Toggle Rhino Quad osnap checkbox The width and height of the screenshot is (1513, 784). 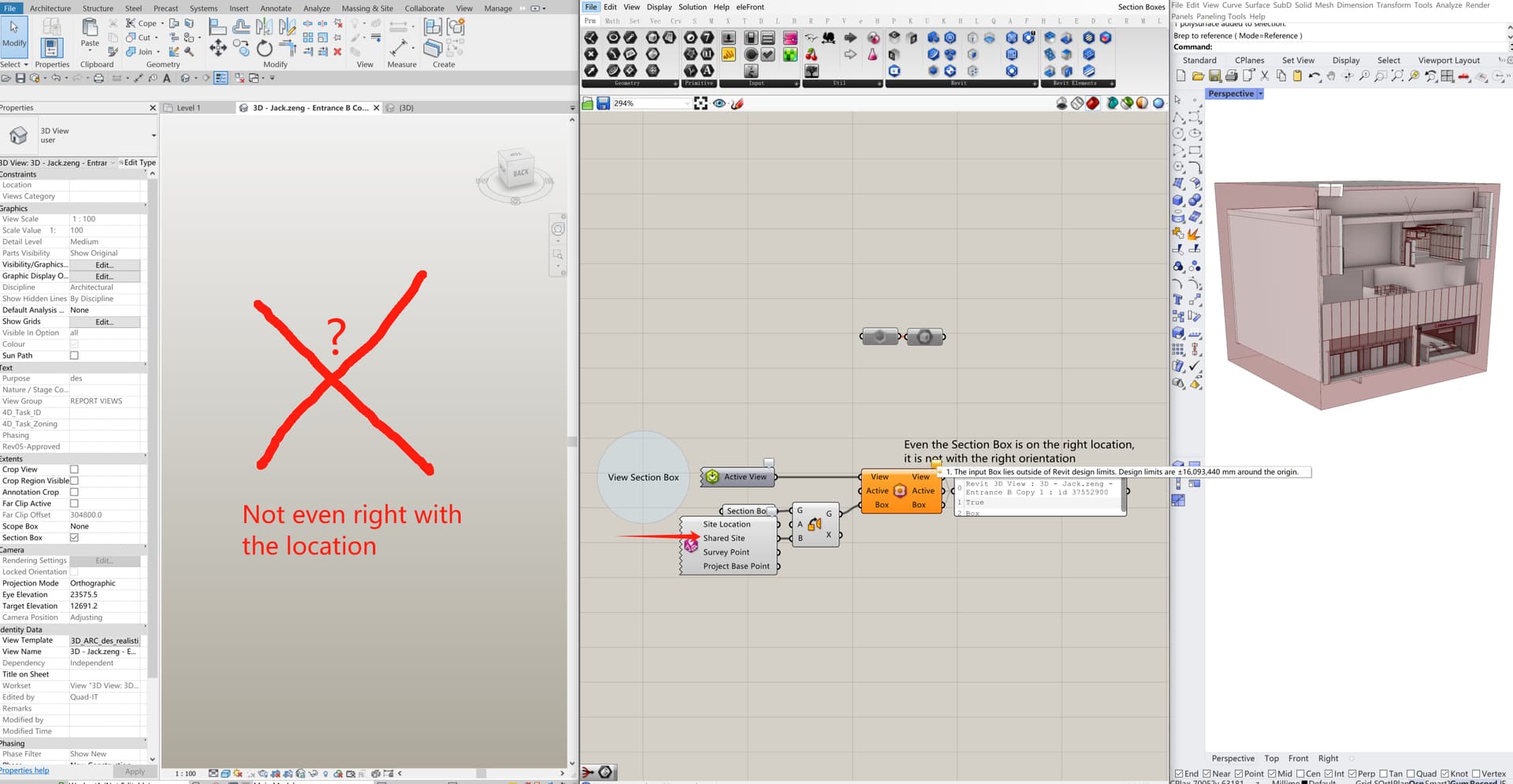pos(1411,774)
